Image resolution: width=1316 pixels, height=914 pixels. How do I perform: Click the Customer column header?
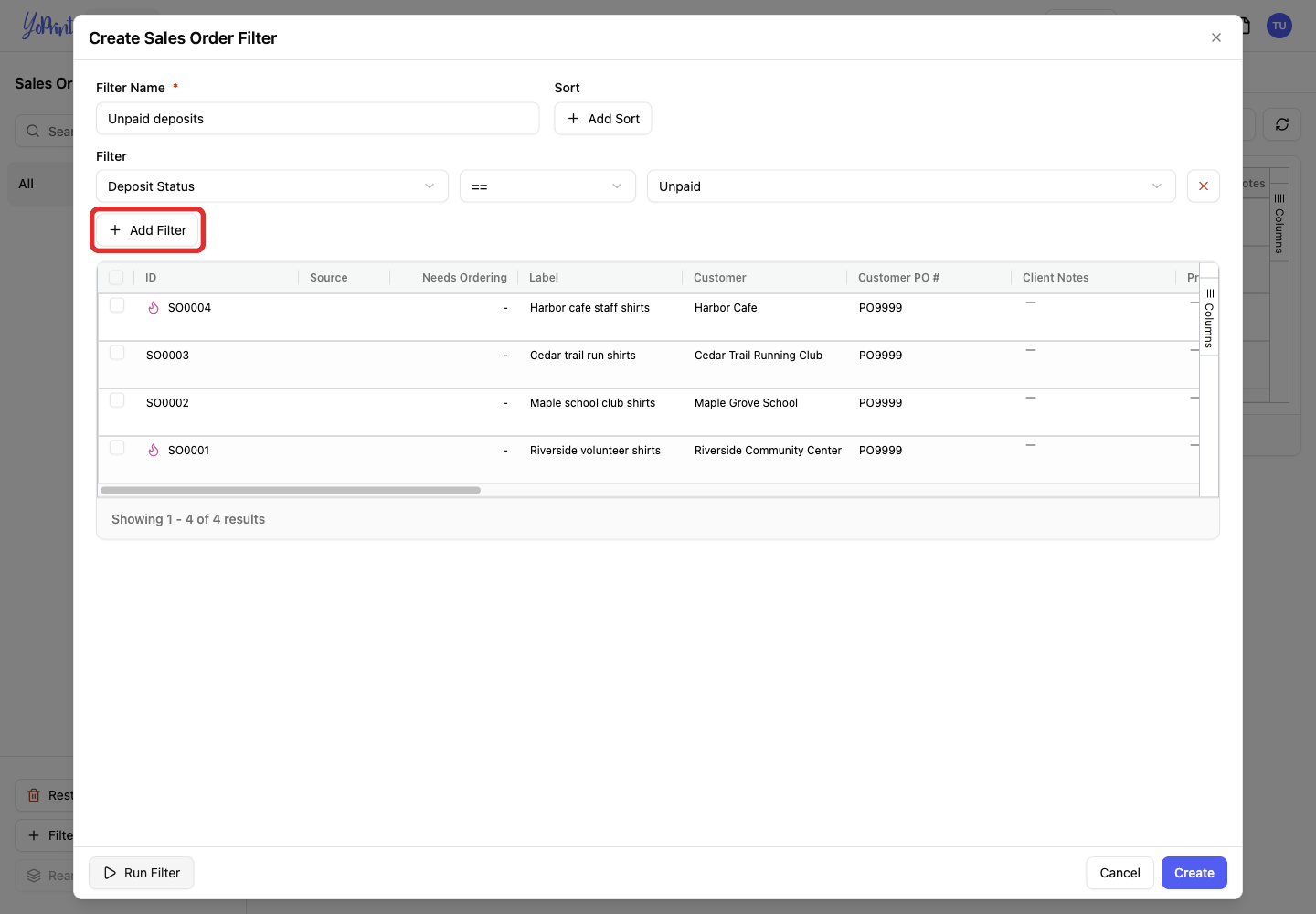coord(720,278)
